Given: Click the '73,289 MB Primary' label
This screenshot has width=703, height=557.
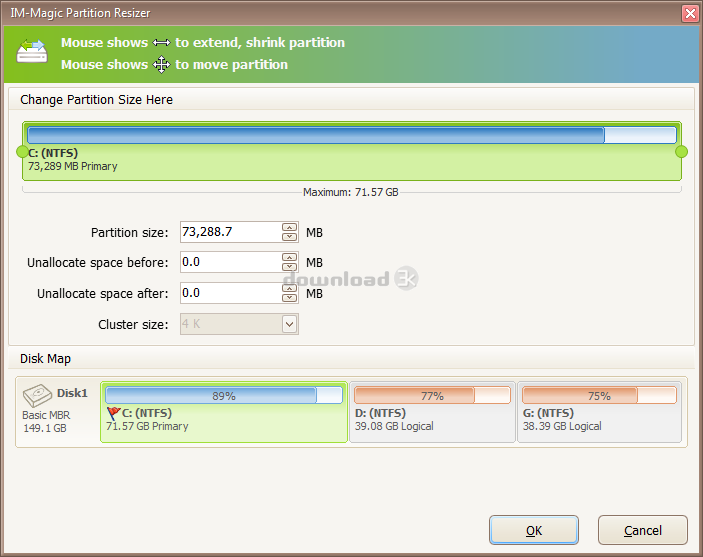Looking at the screenshot, I should point(73,166).
